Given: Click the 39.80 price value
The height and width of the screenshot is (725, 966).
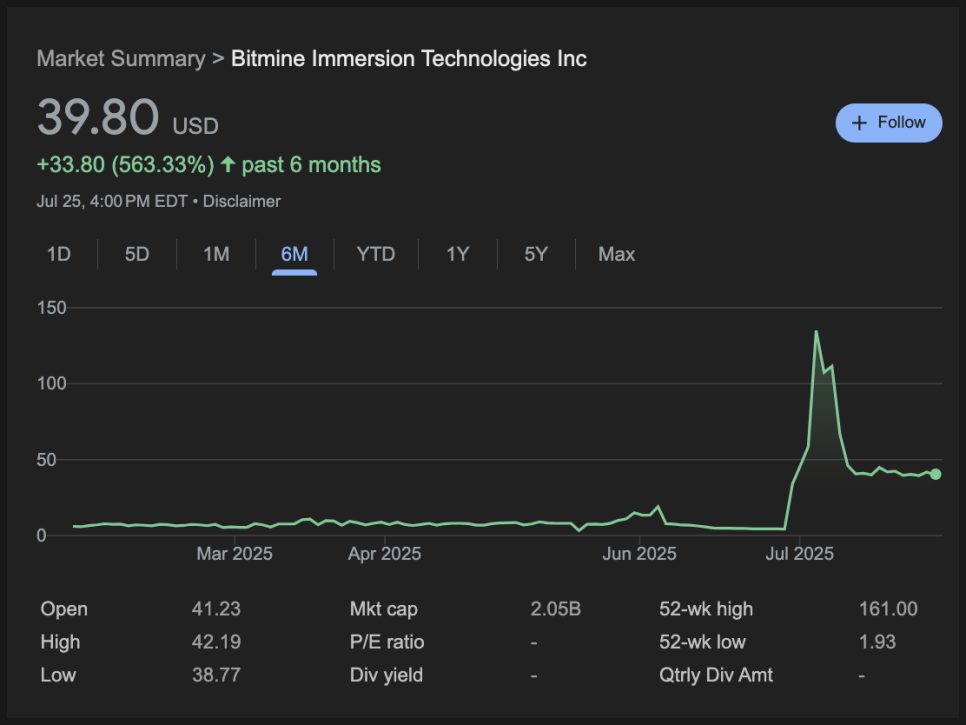Looking at the screenshot, I should tap(98, 117).
